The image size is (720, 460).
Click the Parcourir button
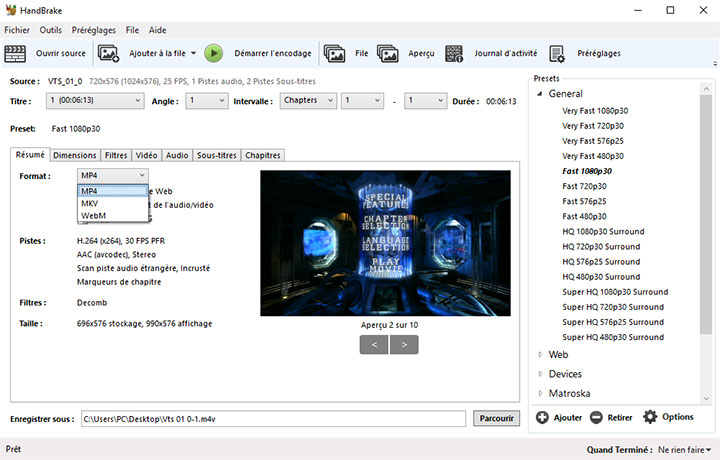[x=496, y=418]
